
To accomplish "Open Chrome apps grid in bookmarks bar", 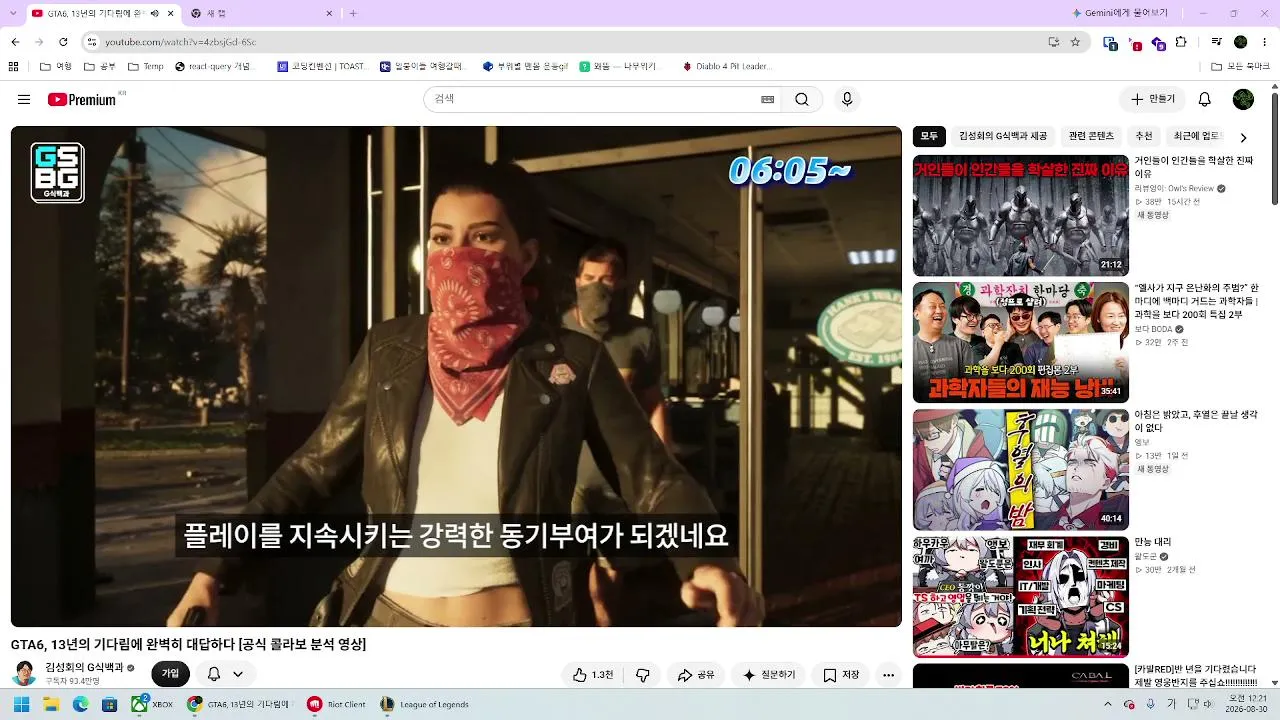I will pos(13,67).
